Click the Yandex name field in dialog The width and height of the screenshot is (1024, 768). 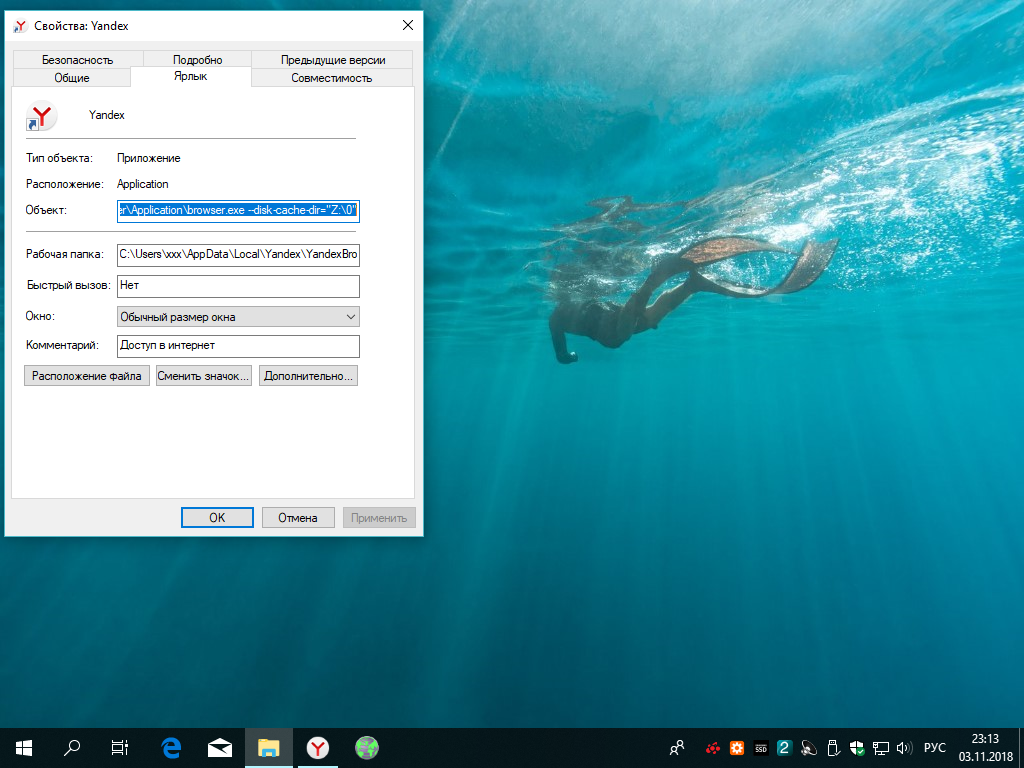click(x=106, y=115)
